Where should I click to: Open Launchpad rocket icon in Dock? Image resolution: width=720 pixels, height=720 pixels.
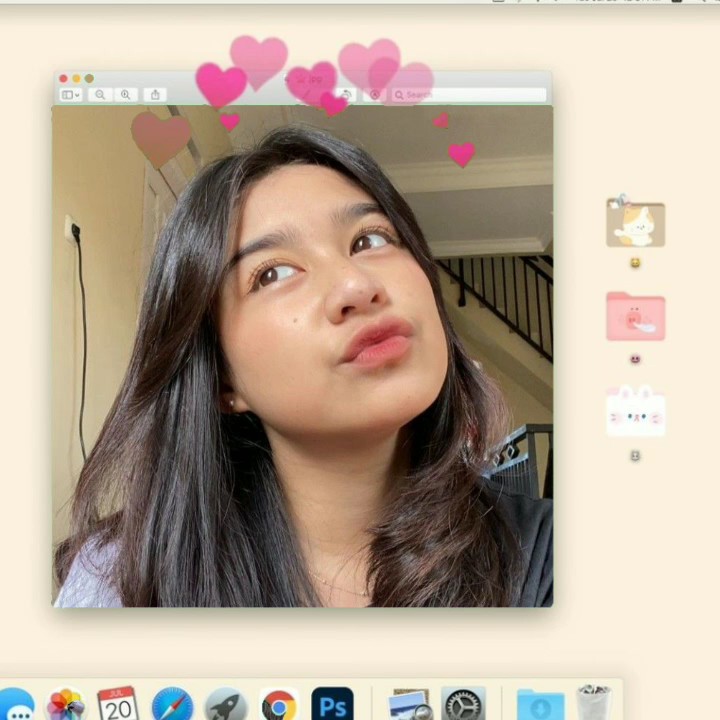[226, 705]
